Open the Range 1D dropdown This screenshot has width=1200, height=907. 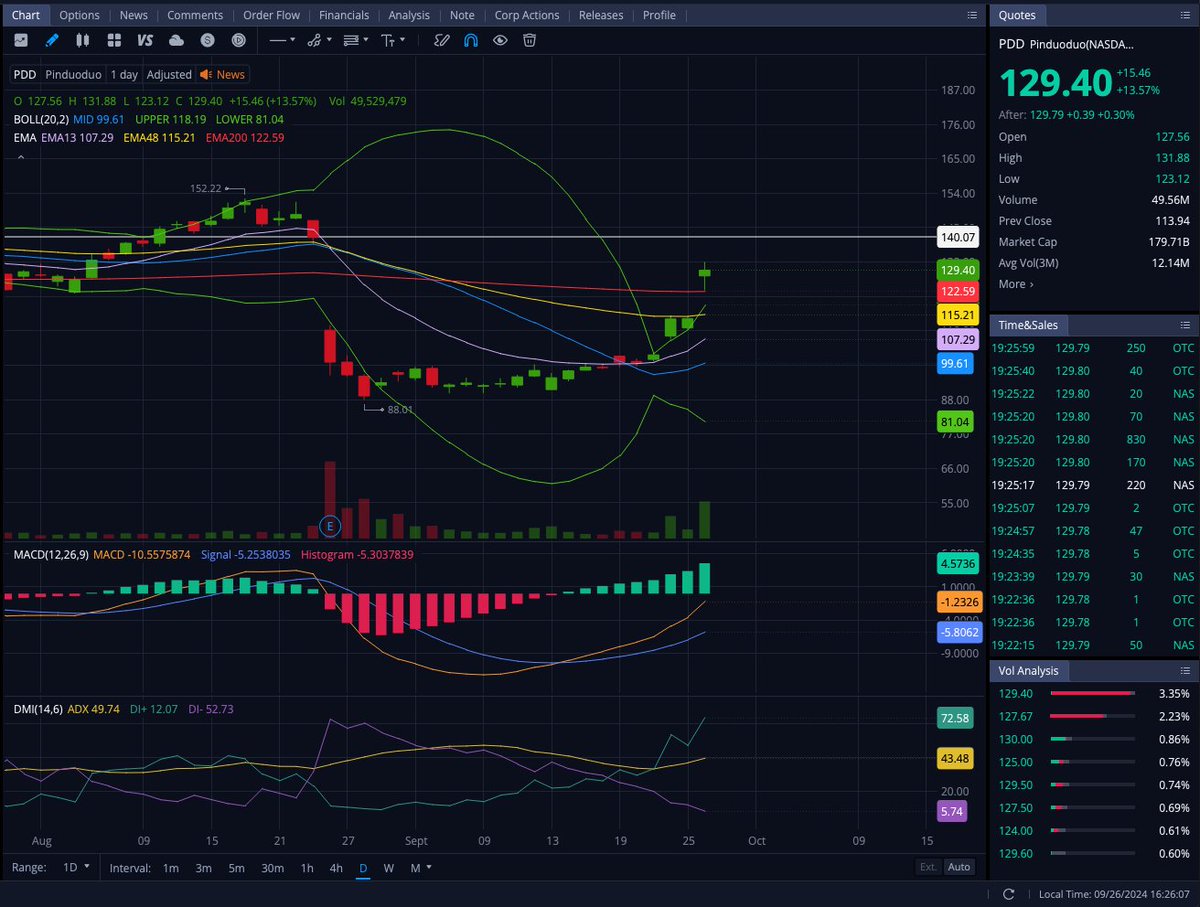click(x=76, y=867)
